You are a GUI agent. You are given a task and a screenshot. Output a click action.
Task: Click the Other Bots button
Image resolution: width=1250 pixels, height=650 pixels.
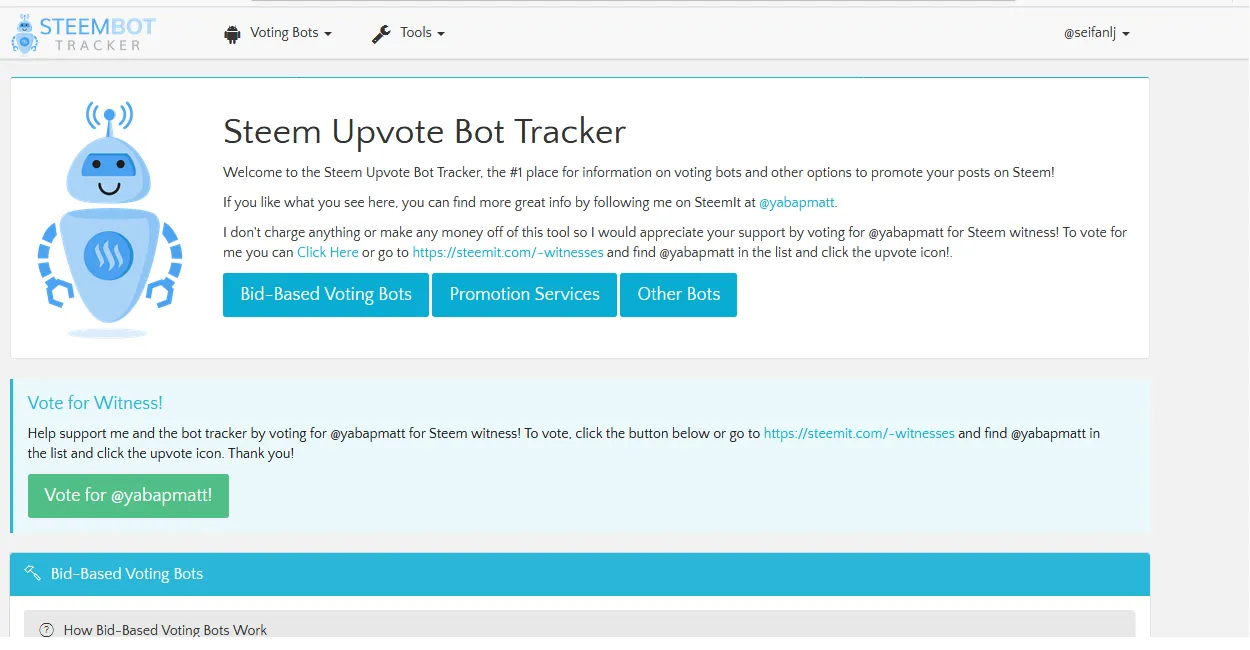(678, 295)
